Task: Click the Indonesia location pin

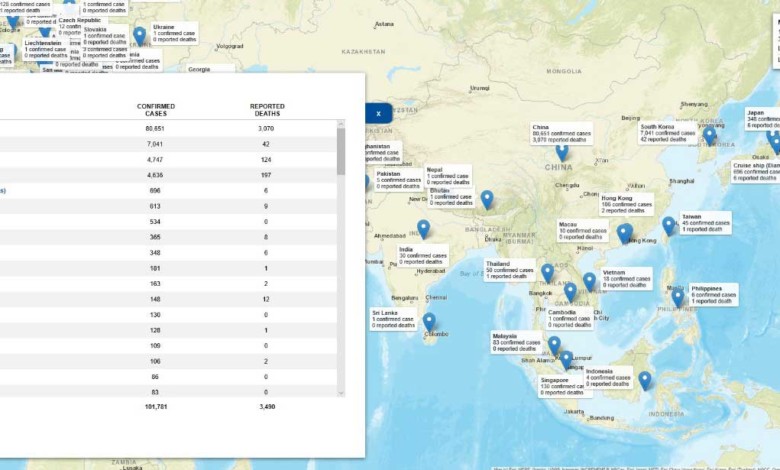Action: (644, 379)
